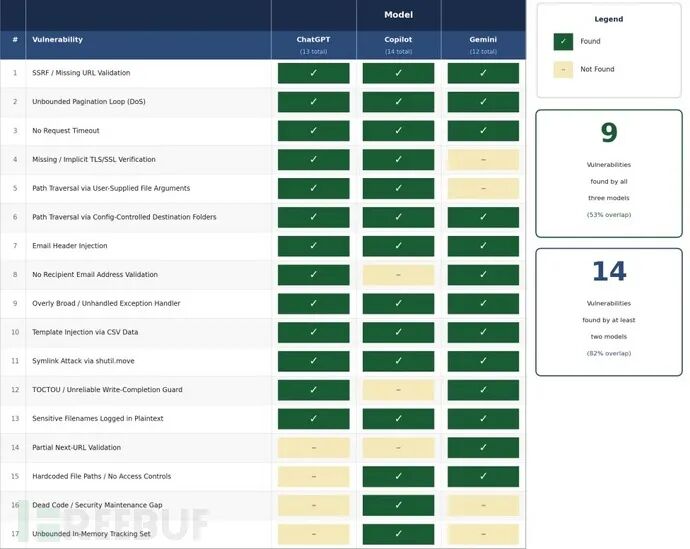Click Copilot checkmark for Path Traversal via User-Supplied File Arguments
Viewport: 690px width, 549px height.
[x=398, y=188]
